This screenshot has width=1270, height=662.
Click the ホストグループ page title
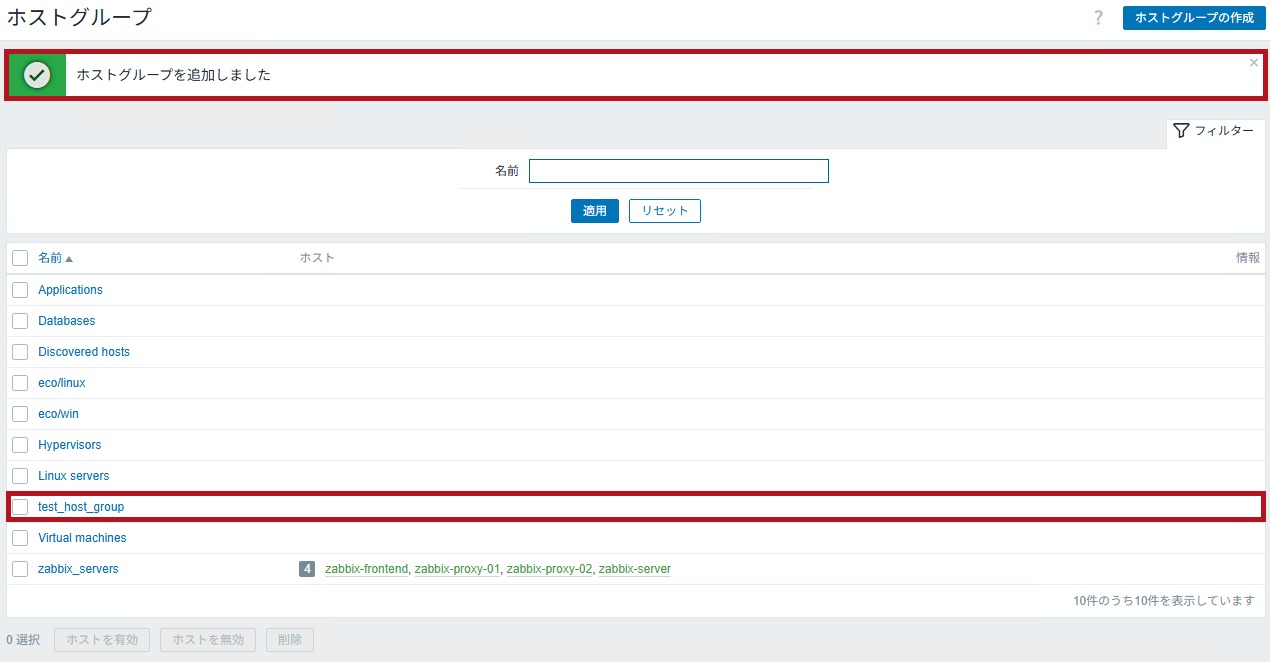tap(80, 17)
